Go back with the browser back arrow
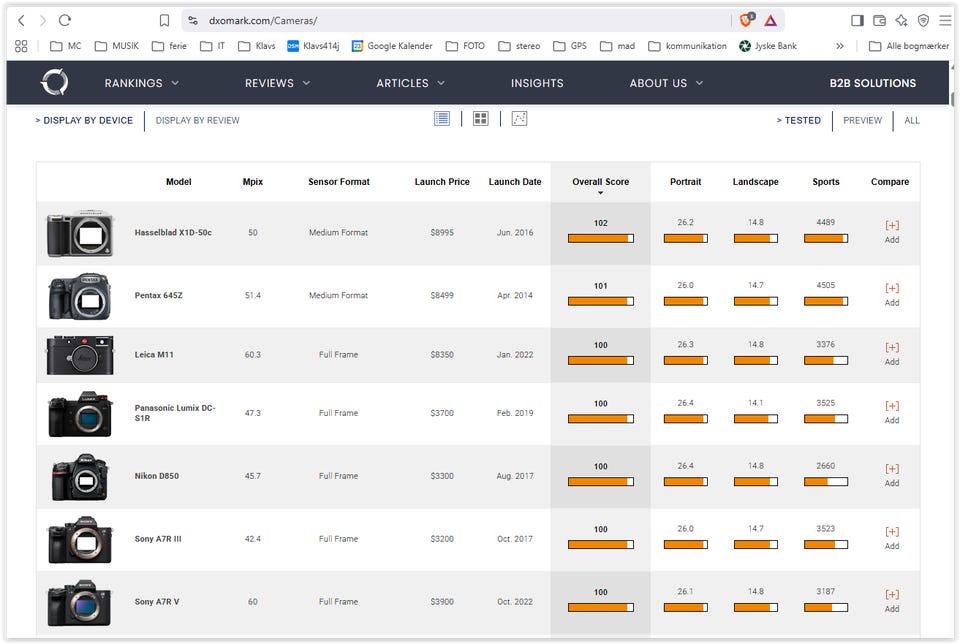Screen dimensions: 960x644 point(21,20)
